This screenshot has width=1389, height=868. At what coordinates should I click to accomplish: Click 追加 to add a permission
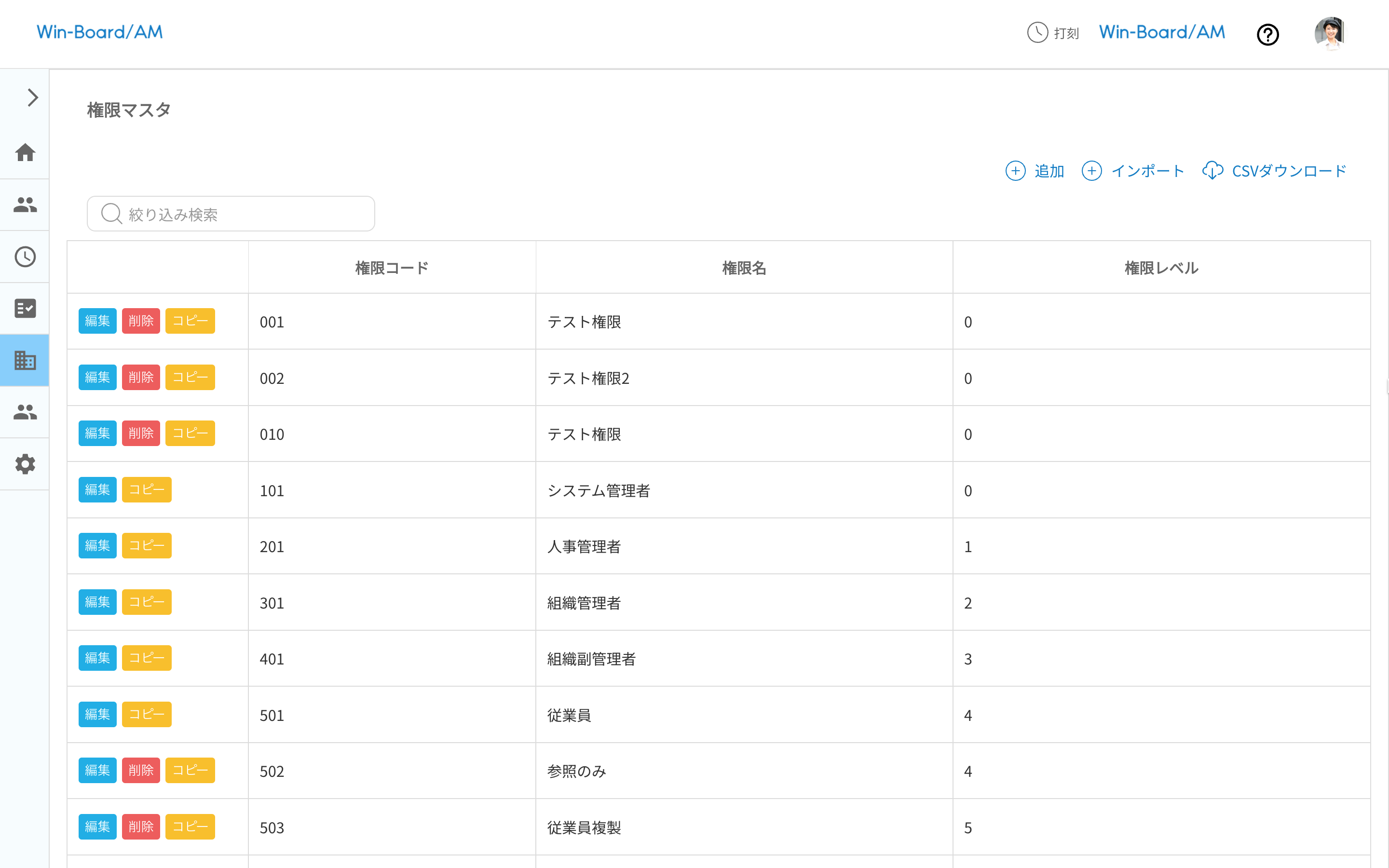click(x=1035, y=171)
